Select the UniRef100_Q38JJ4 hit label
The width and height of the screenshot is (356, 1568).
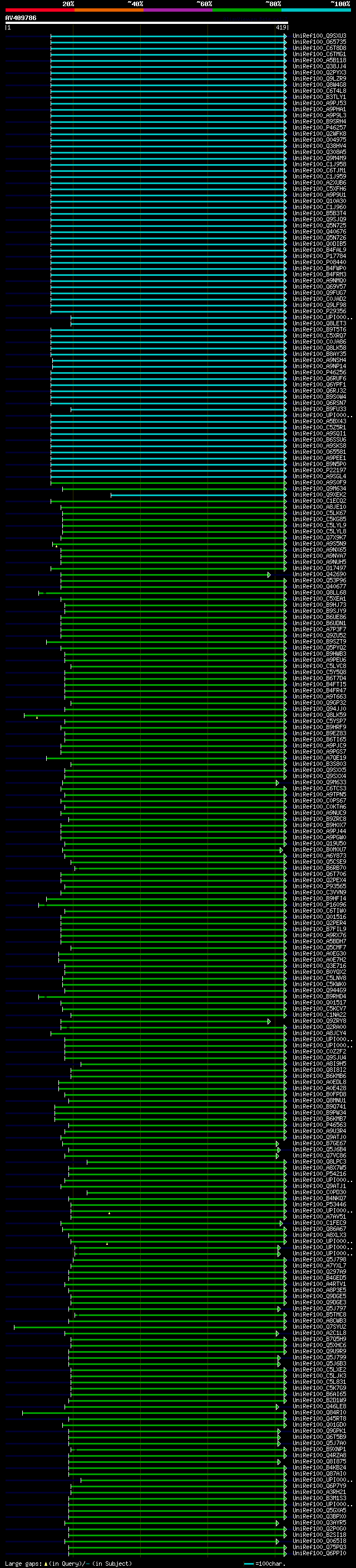click(319, 66)
